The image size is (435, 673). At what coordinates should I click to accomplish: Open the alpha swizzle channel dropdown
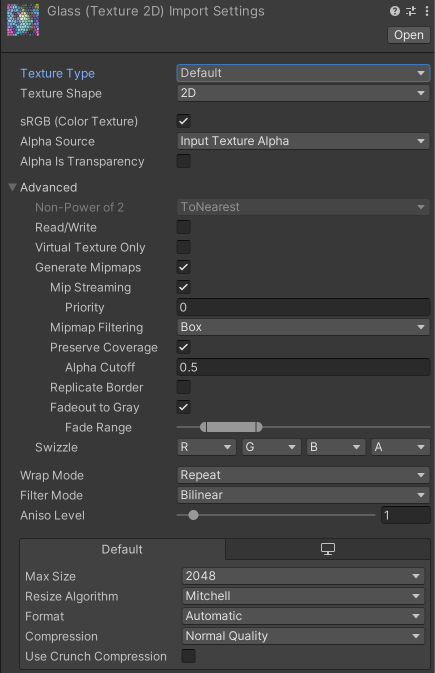click(400, 447)
